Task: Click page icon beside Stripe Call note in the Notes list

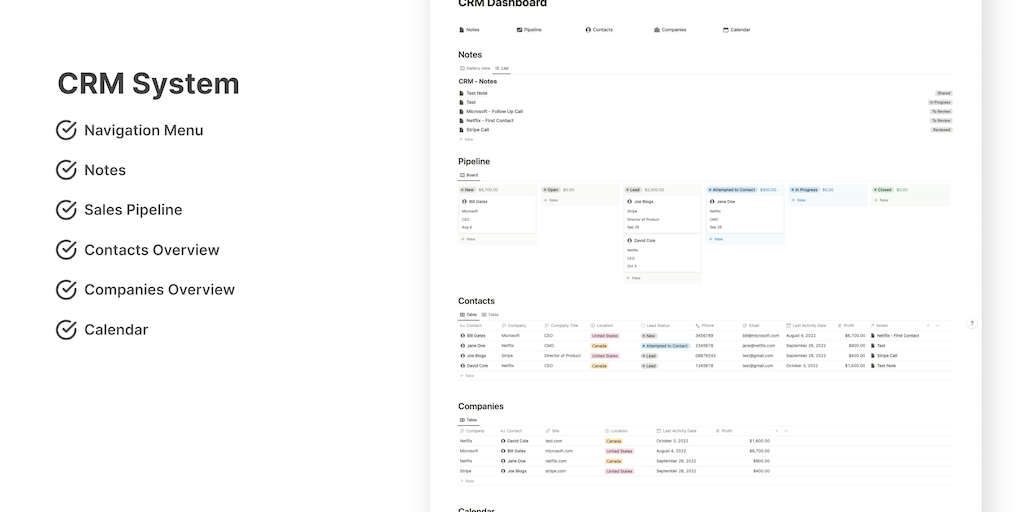Action: point(461,130)
